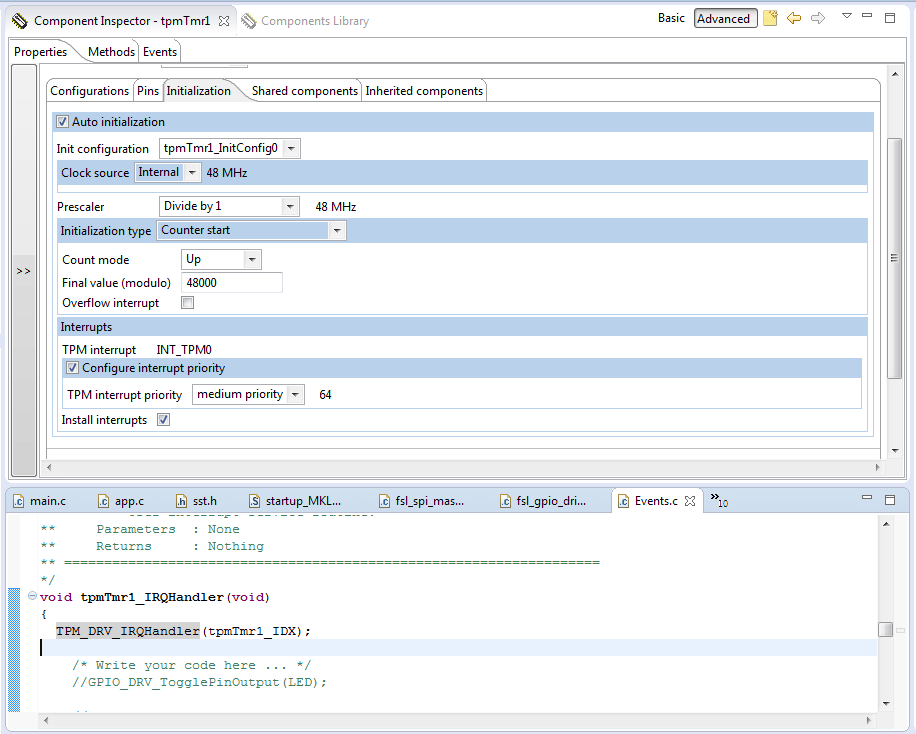Maximize the code editor area
The width and height of the screenshot is (916, 734).
pyautogui.click(x=890, y=500)
